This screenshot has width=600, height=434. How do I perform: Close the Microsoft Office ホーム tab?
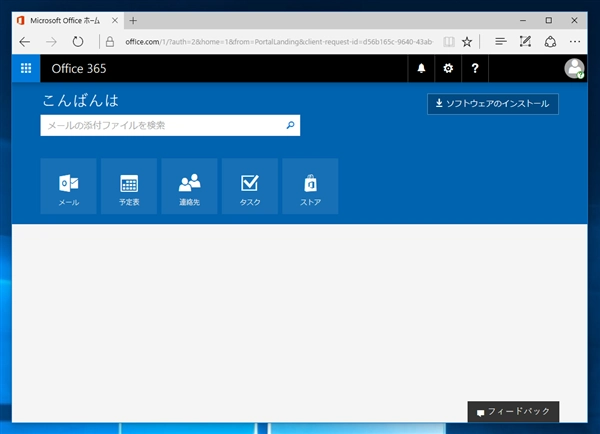tap(115, 21)
